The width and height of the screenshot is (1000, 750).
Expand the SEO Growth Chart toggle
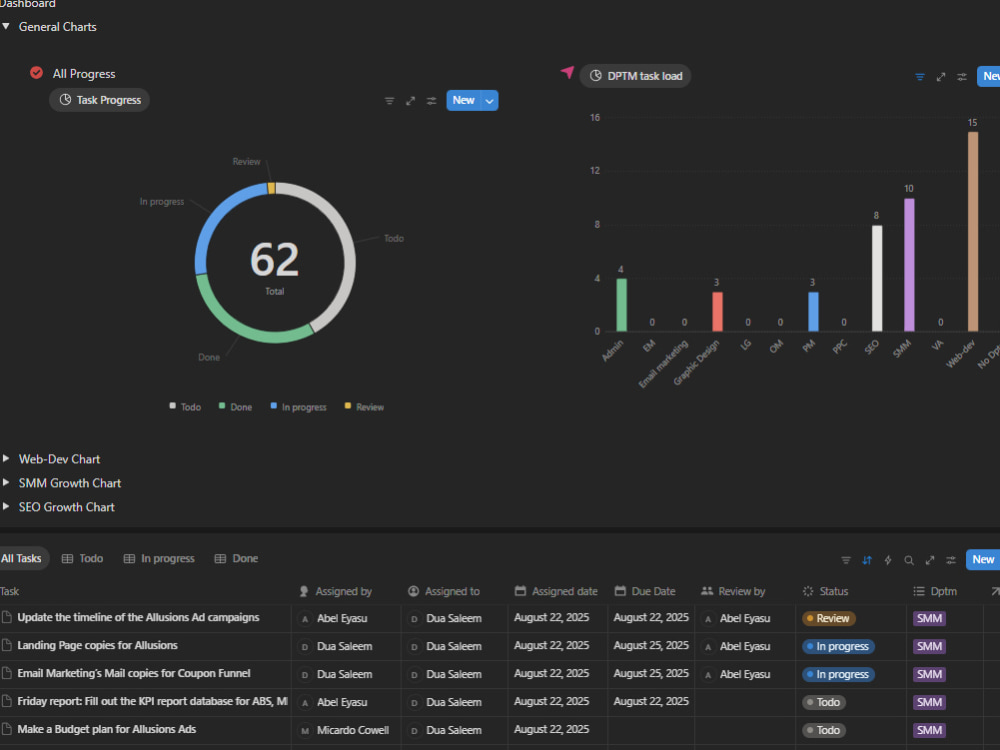tap(6, 506)
